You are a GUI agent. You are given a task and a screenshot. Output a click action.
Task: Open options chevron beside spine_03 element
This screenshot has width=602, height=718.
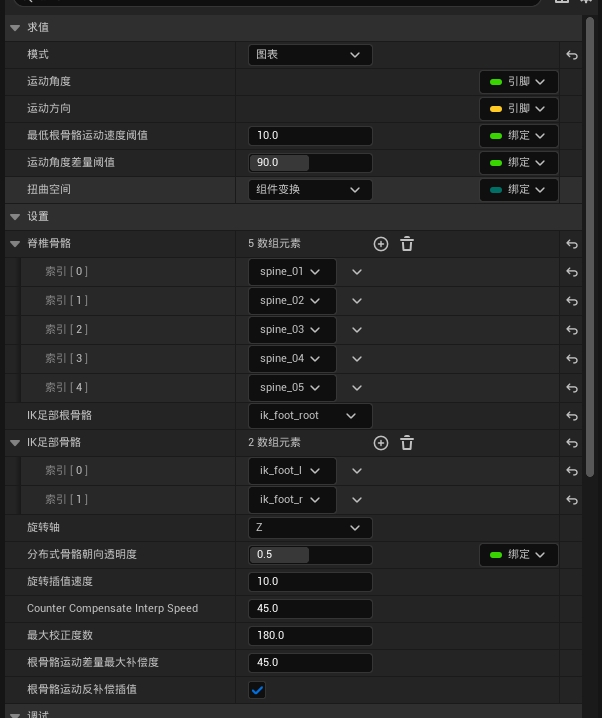point(357,330)
